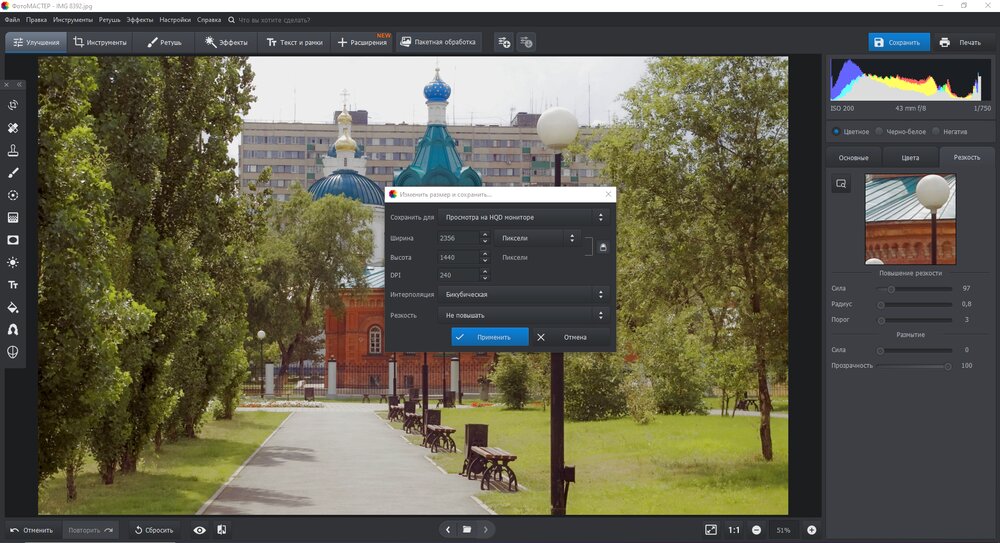The width and height of the screenshot is (1000, 543).
Task: Click the Отмена button in dialog
Action: (569, 337)
